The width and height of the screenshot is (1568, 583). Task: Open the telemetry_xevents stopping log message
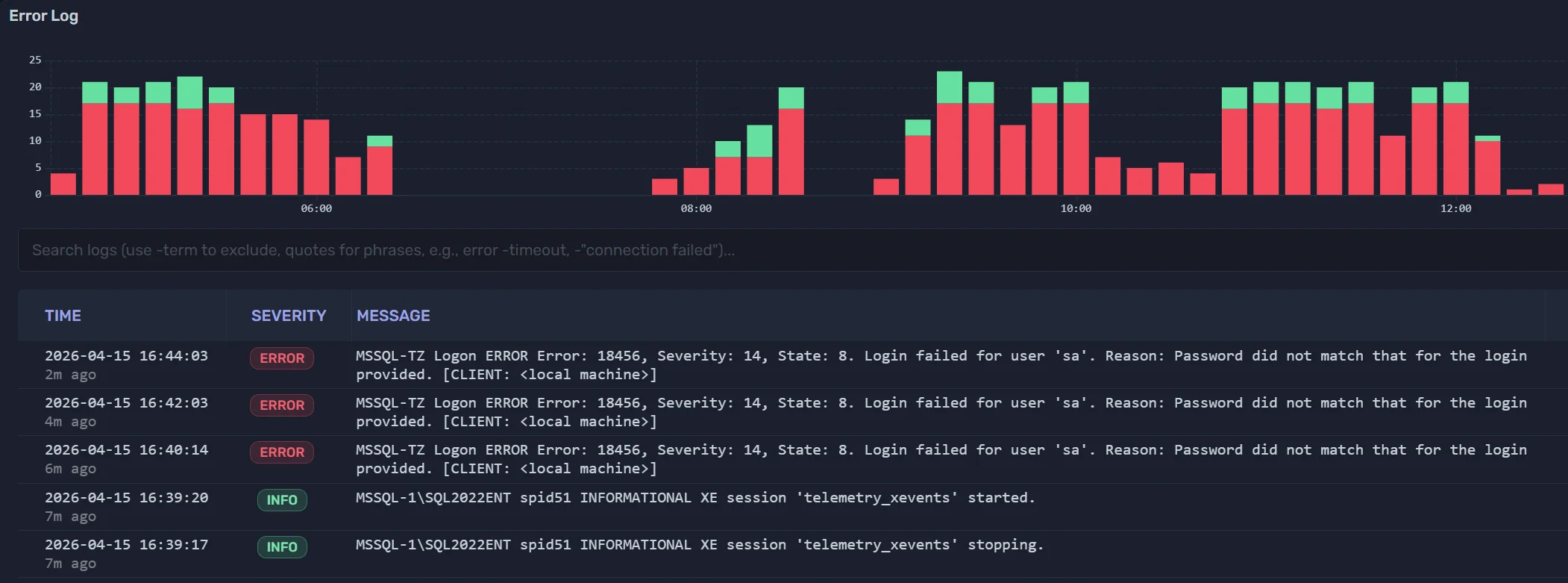(699, 545)
